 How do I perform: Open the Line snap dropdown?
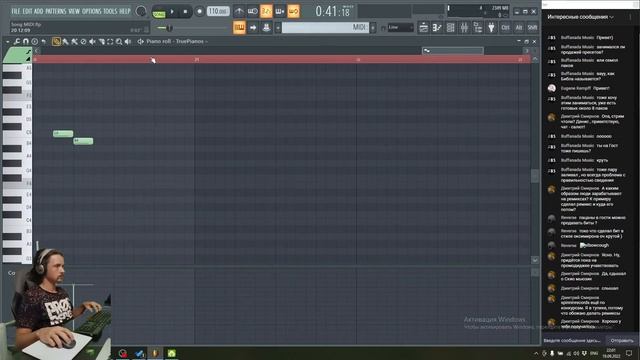(x=400, y=27)
